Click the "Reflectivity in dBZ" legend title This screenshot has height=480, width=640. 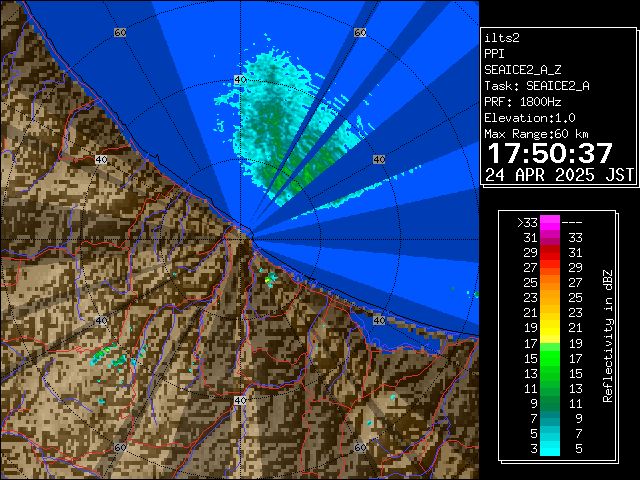(x=608, y=336)
